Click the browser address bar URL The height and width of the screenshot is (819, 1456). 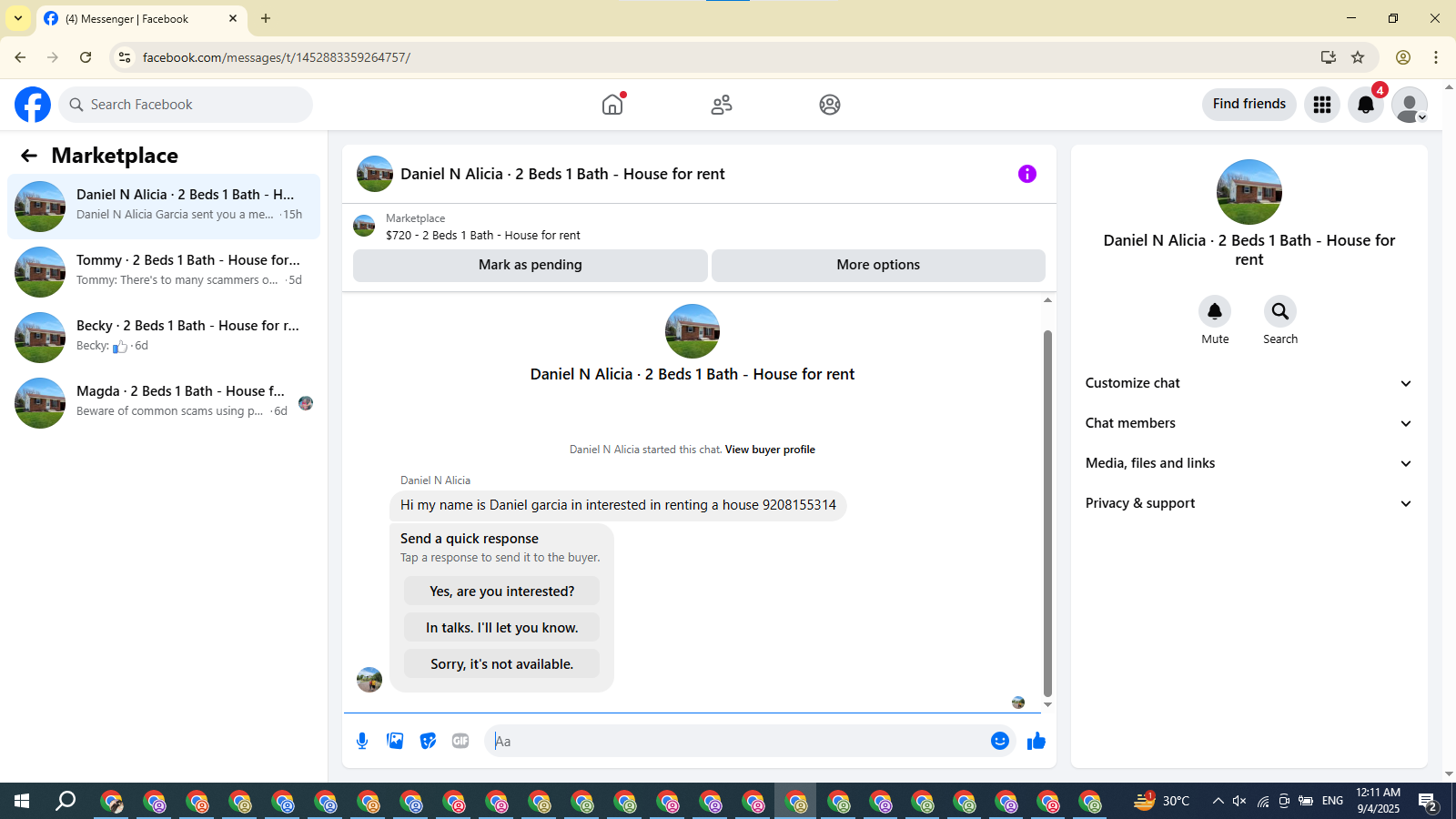point(277,57)
